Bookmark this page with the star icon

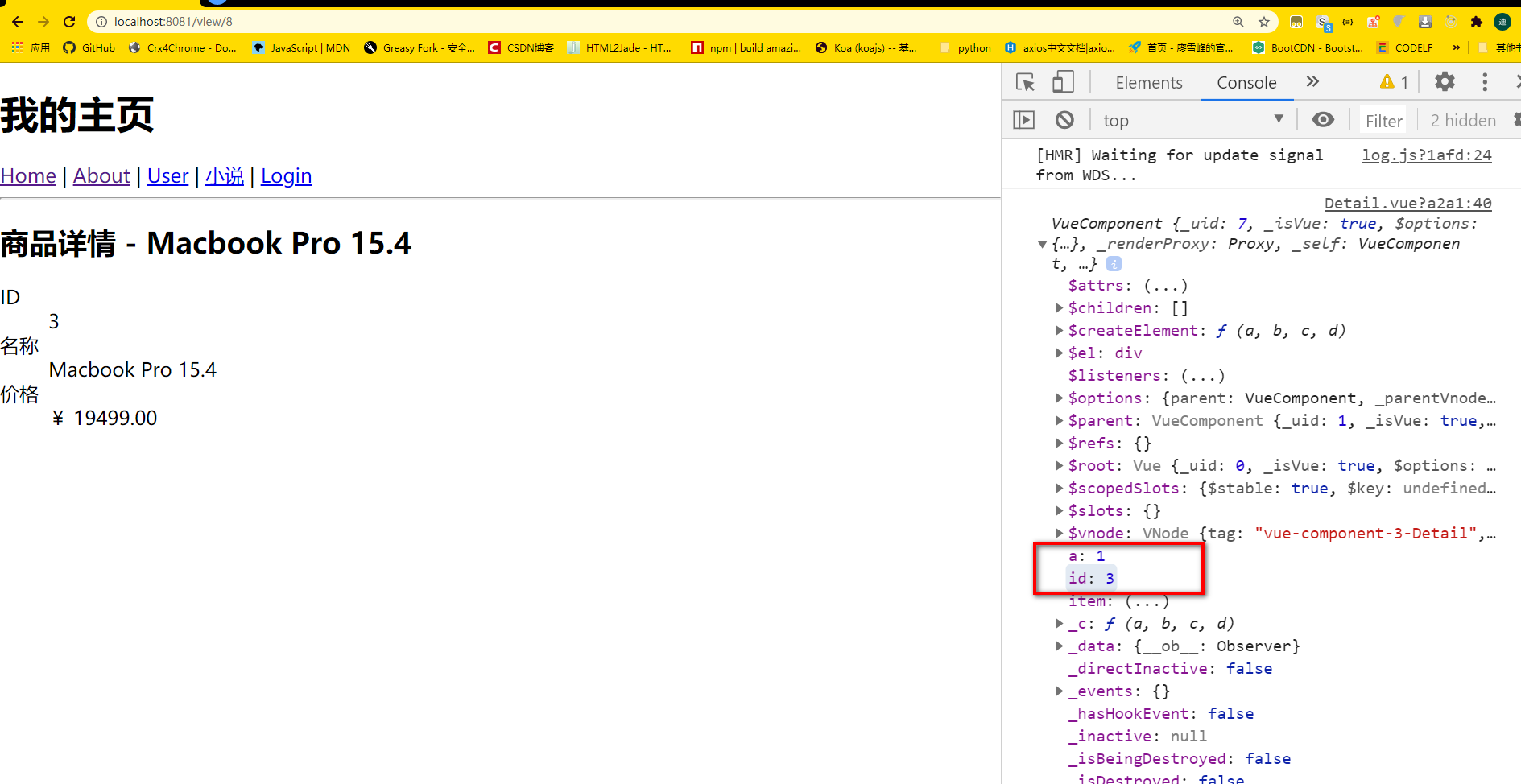1264,22
